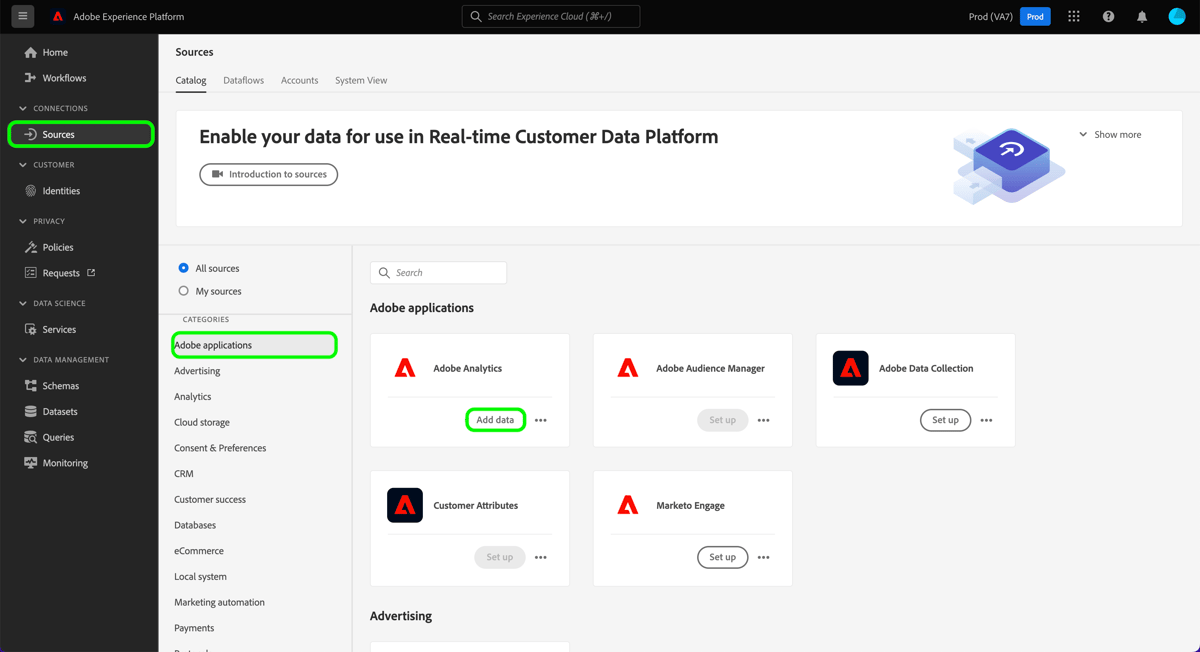This screenshot has width=1200, height=652.
Task: Select Schemas under Data Management
Action: [x=62, y=385]
